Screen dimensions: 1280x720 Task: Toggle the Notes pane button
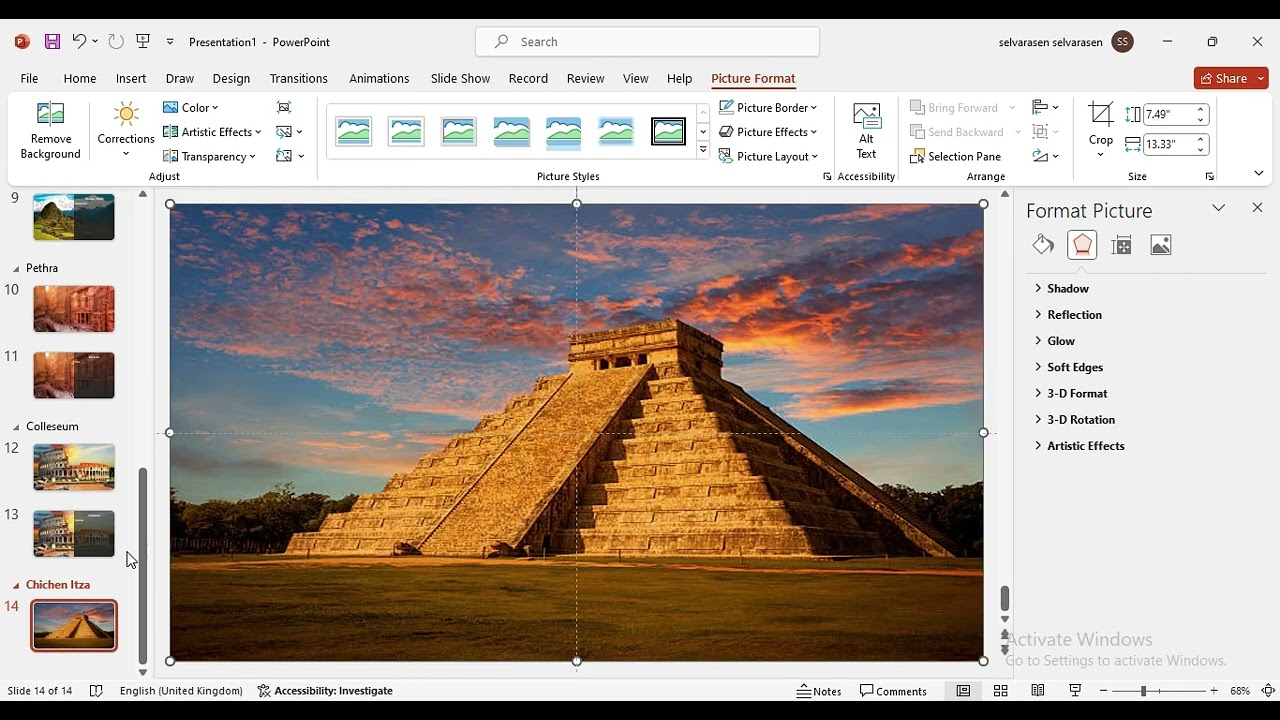[x=819, y=691]
